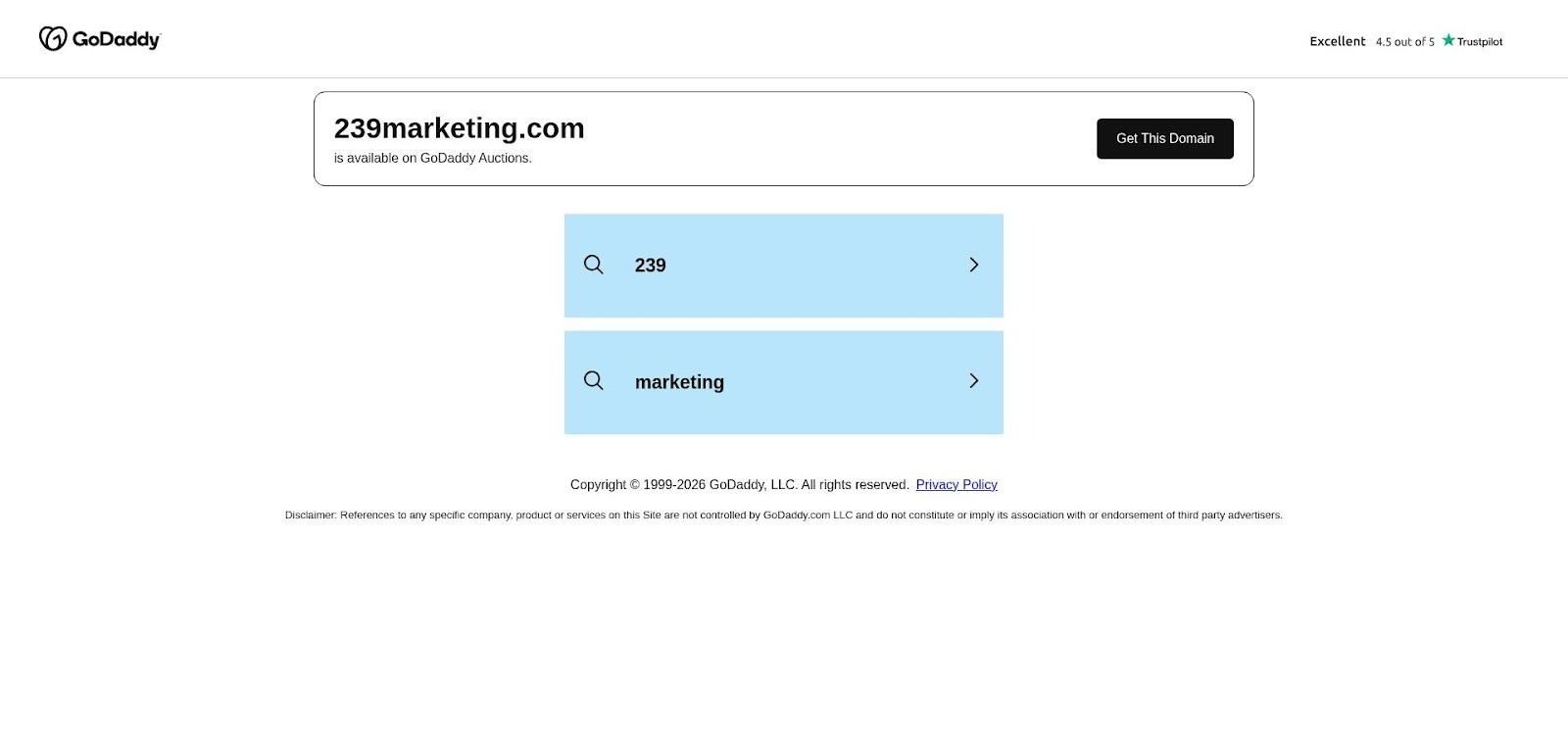Click the Disclaimer paragraph in the footer
The image size is (1568, 735).
784,514
